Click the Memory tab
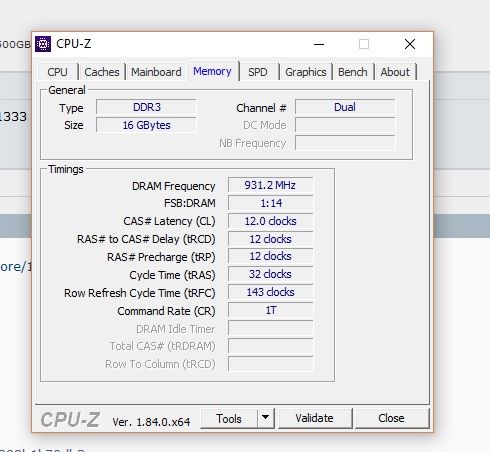490x452 pixels. coord(212,71)
